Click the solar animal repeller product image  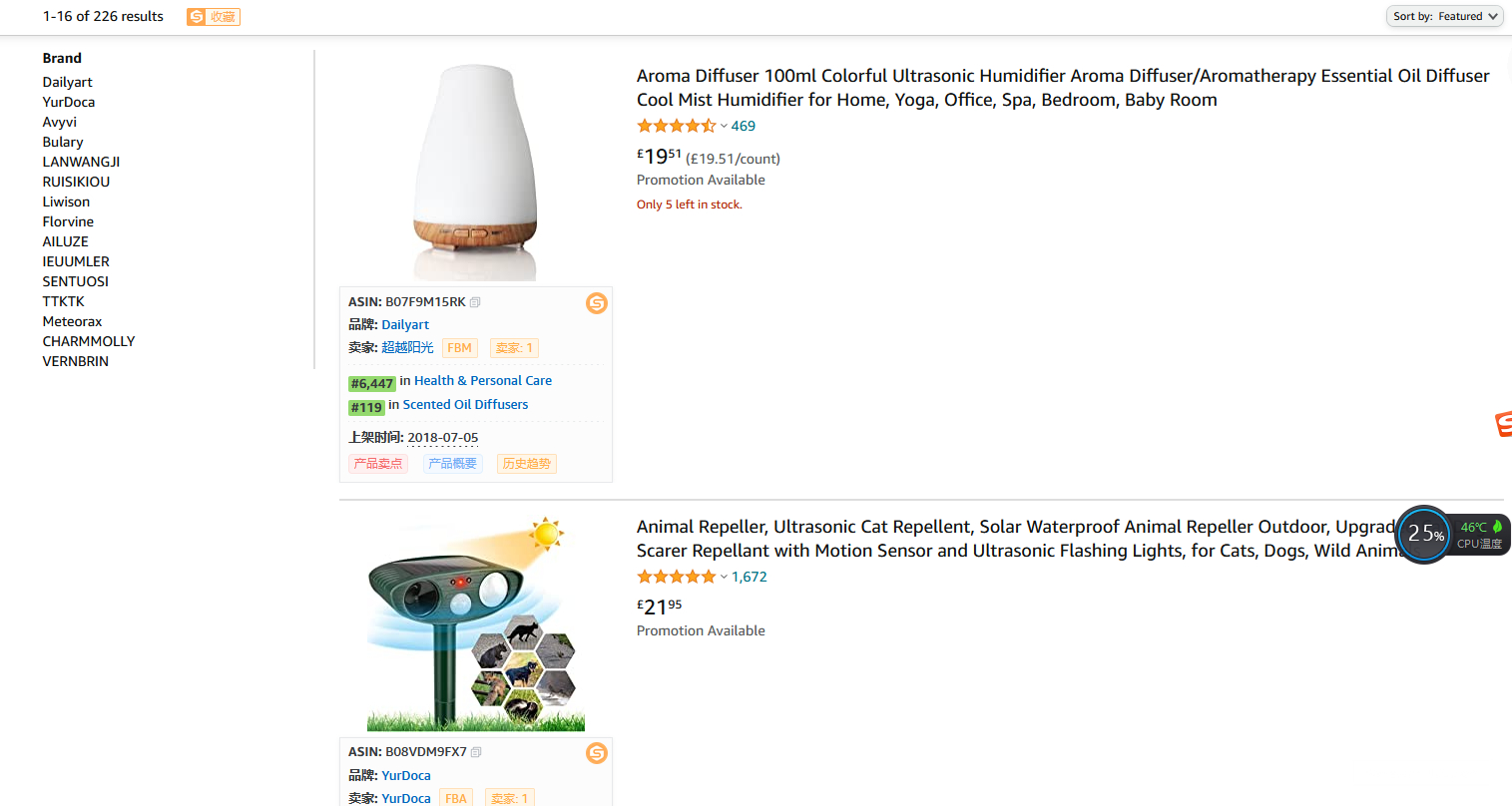[x=476, y=623]
